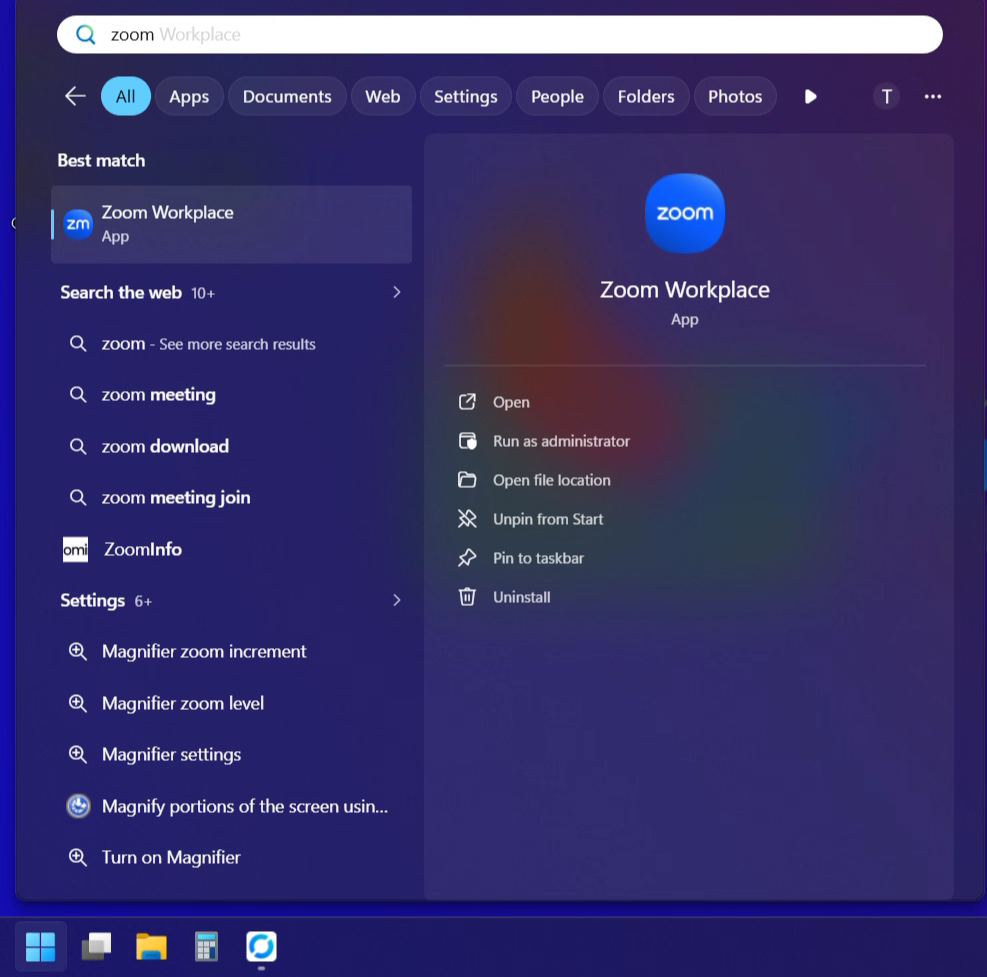The image size is (987, 977).
Task: Click the Ease of Access icon beside Magnify portions
Action: click(78, 806)
